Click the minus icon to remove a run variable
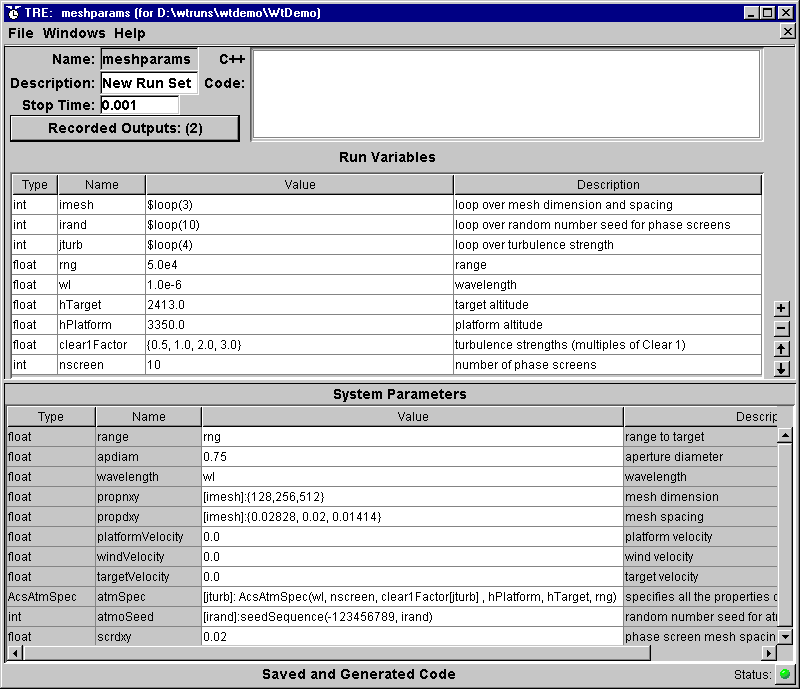 (781, 329)
